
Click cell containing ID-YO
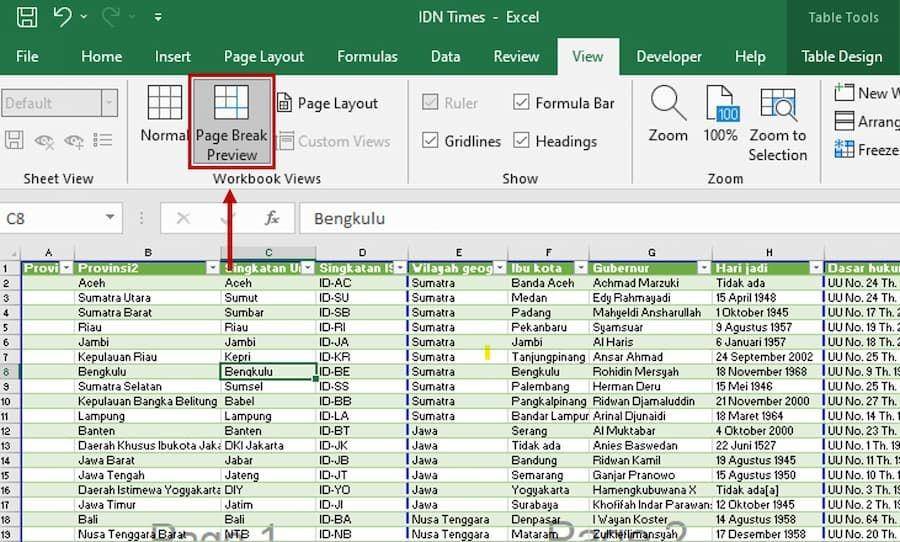(362, 490)
